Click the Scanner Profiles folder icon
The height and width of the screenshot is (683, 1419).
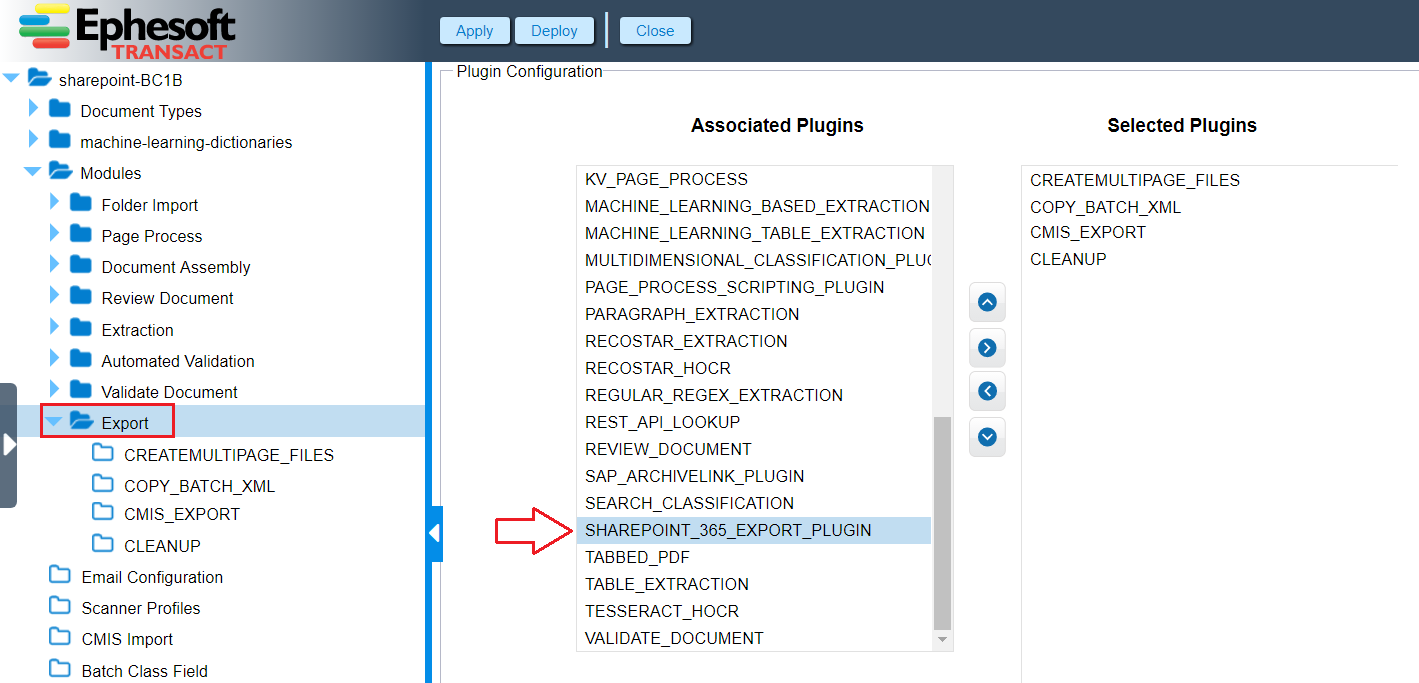tap(60, 606)
